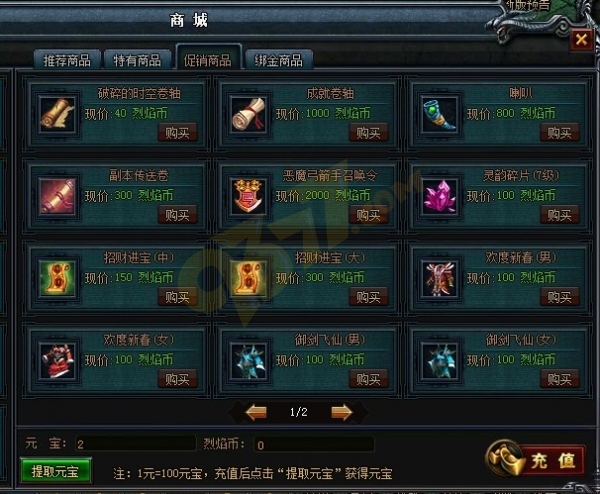The width and height of the screenshot is (600, 494).
Task: Select the 招财进宝(中) green talisman icon
Action: 58,279
